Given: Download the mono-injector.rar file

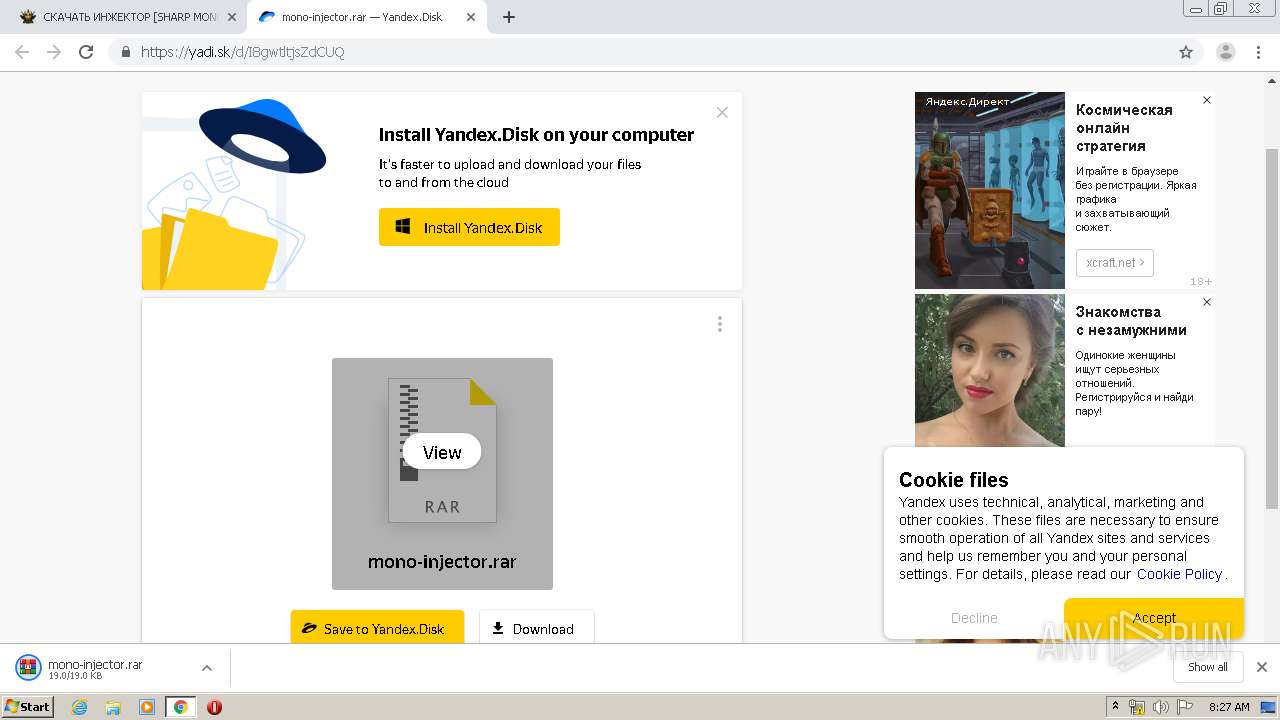Looking at the screenshot, I should coord(536,629).
